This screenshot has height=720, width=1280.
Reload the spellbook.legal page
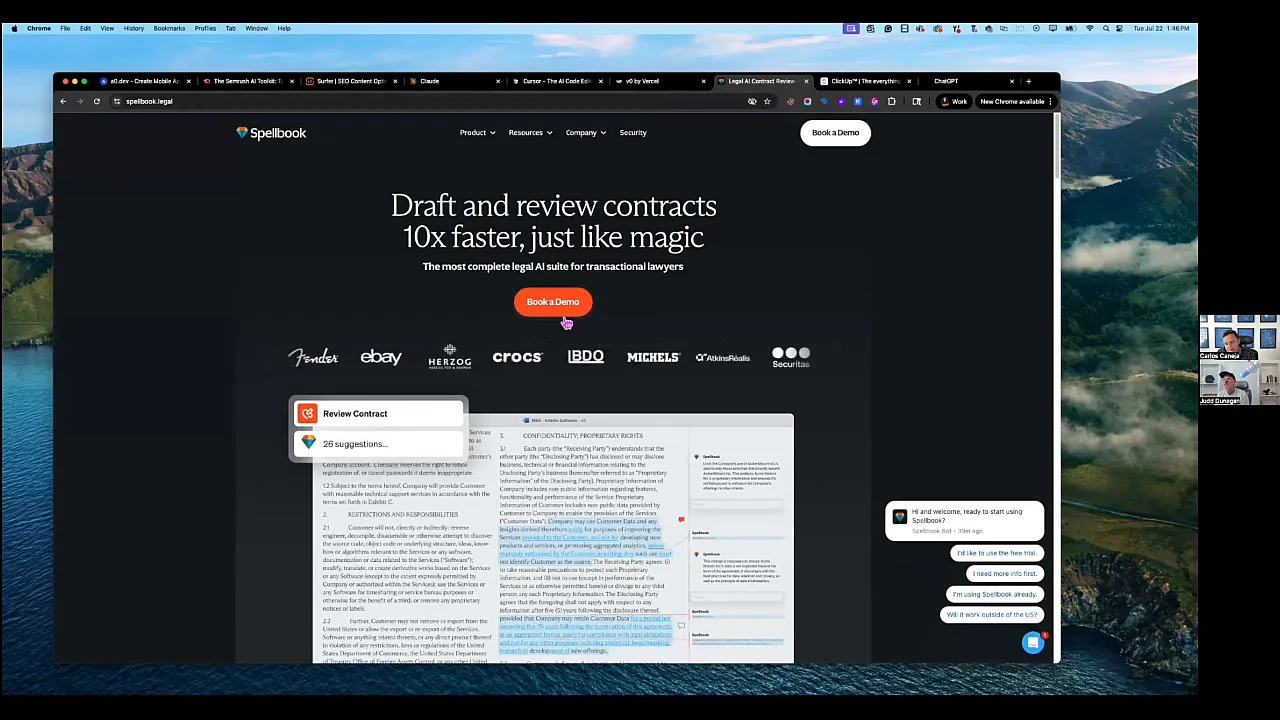[x=97, y=101]
